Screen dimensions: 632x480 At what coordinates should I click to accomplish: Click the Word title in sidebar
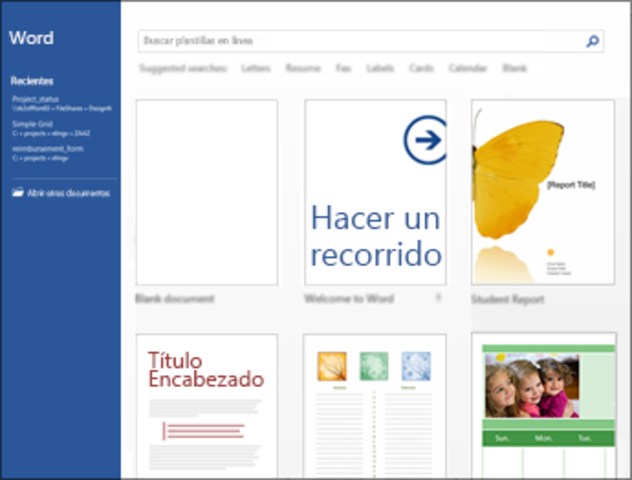click(31, 38)
